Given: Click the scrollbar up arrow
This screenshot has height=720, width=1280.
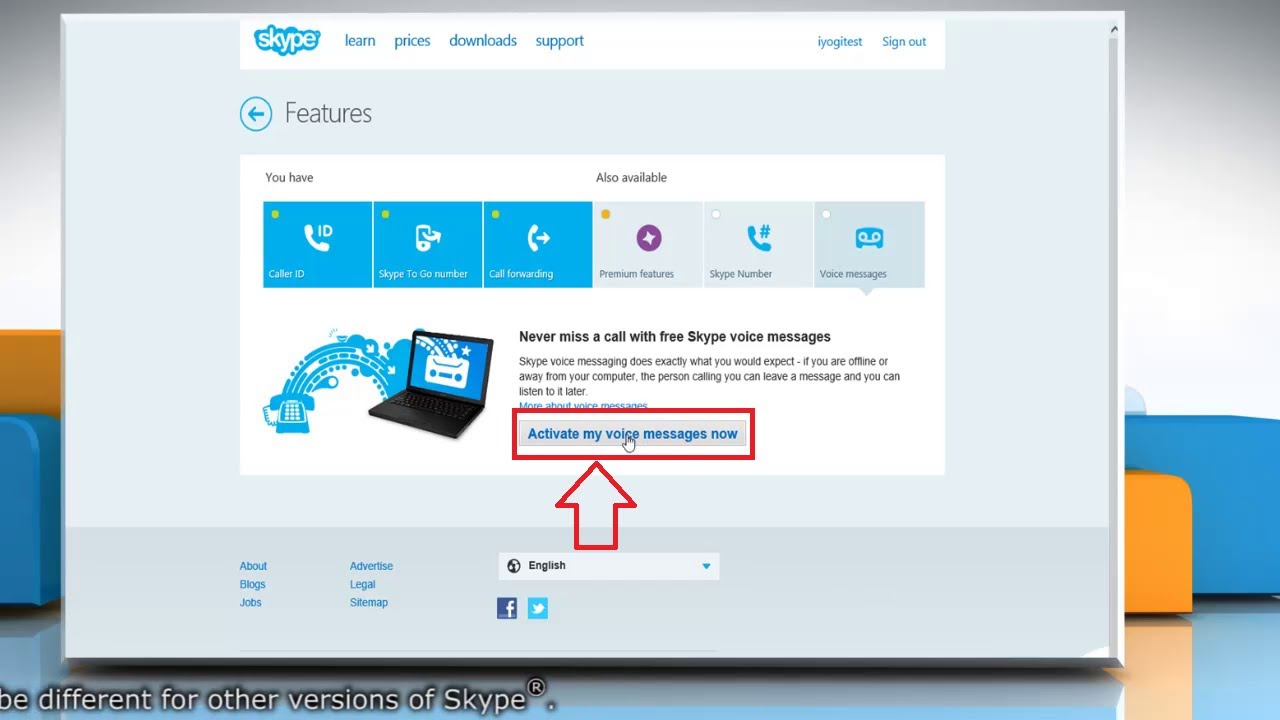Looking at the screenshot, I should [1115, 30].
